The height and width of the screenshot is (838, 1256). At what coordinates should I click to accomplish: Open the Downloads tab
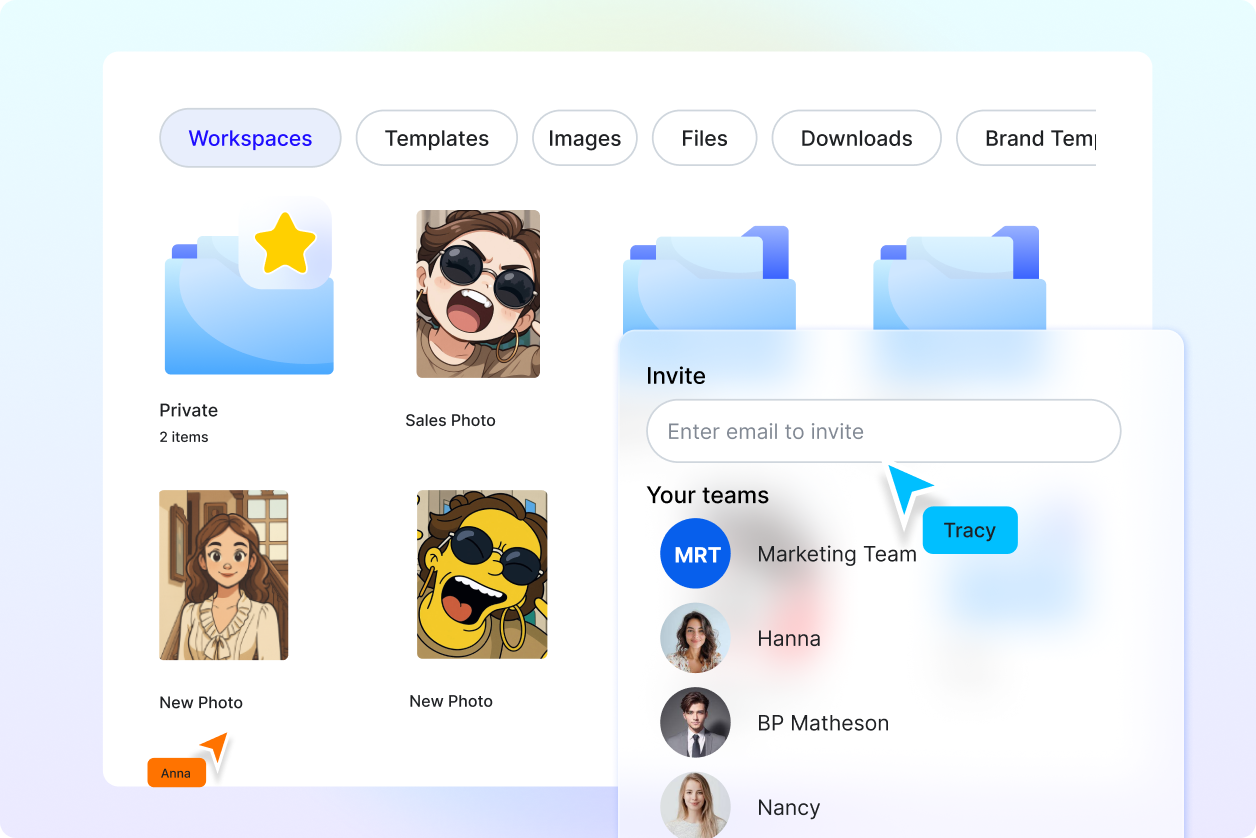coord(856,138)
